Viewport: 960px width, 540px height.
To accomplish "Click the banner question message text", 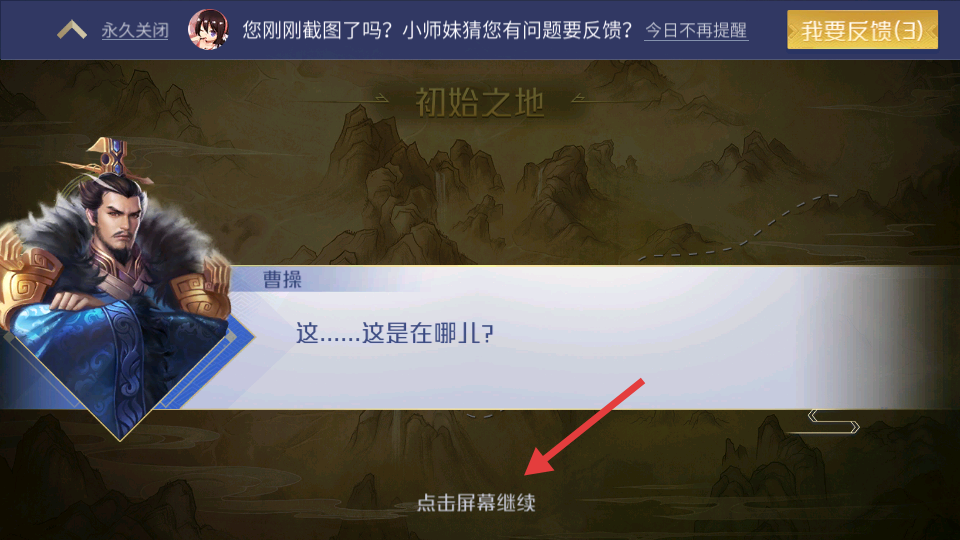I will coord(437,29).
